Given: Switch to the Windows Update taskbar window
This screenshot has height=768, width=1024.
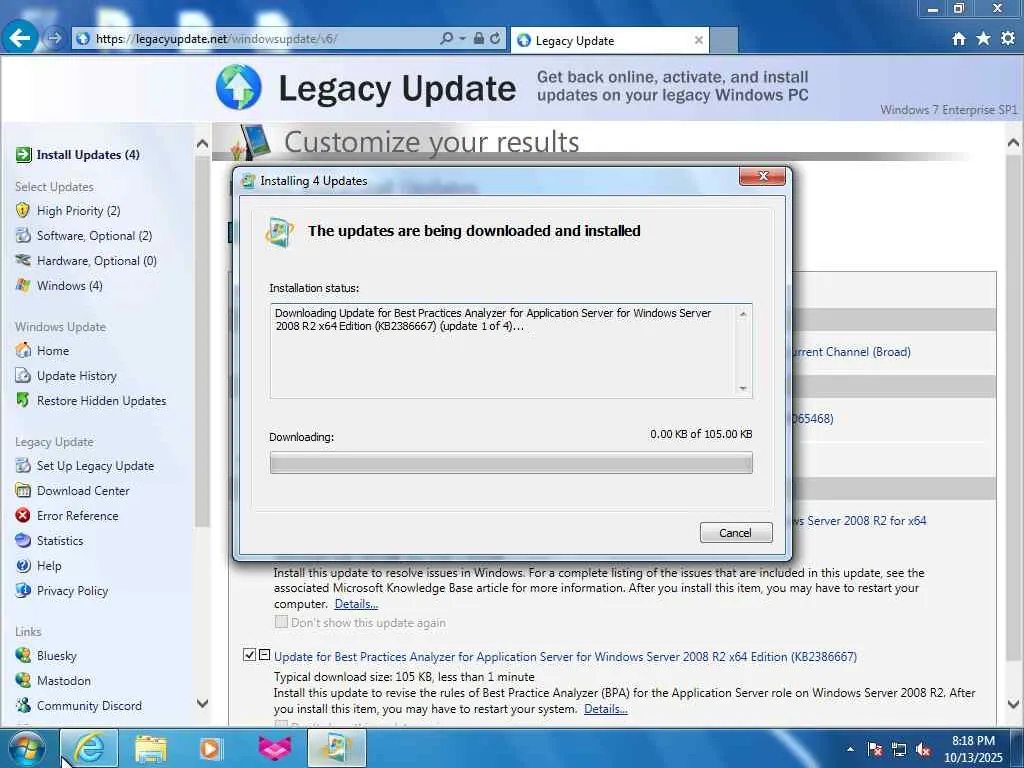Looking at the screenshot, I should [336, 748].
